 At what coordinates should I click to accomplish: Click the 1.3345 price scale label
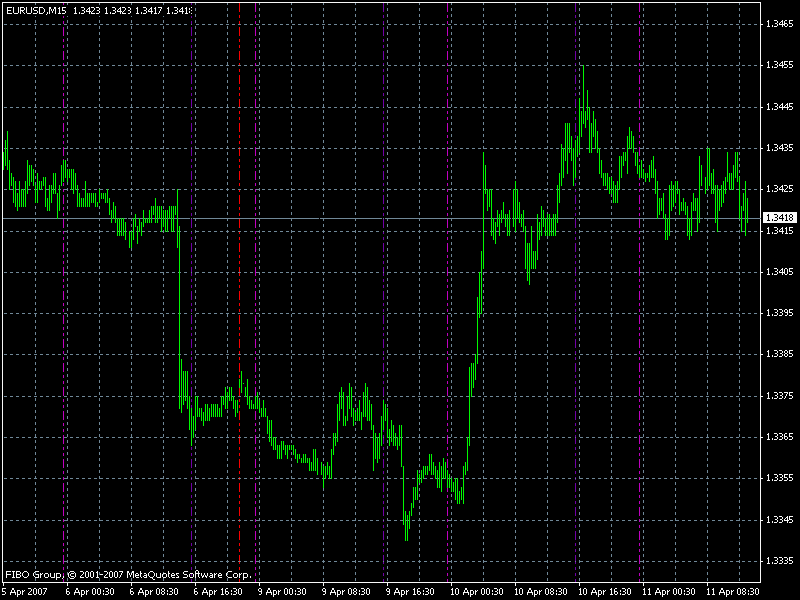tap(780, 520)
